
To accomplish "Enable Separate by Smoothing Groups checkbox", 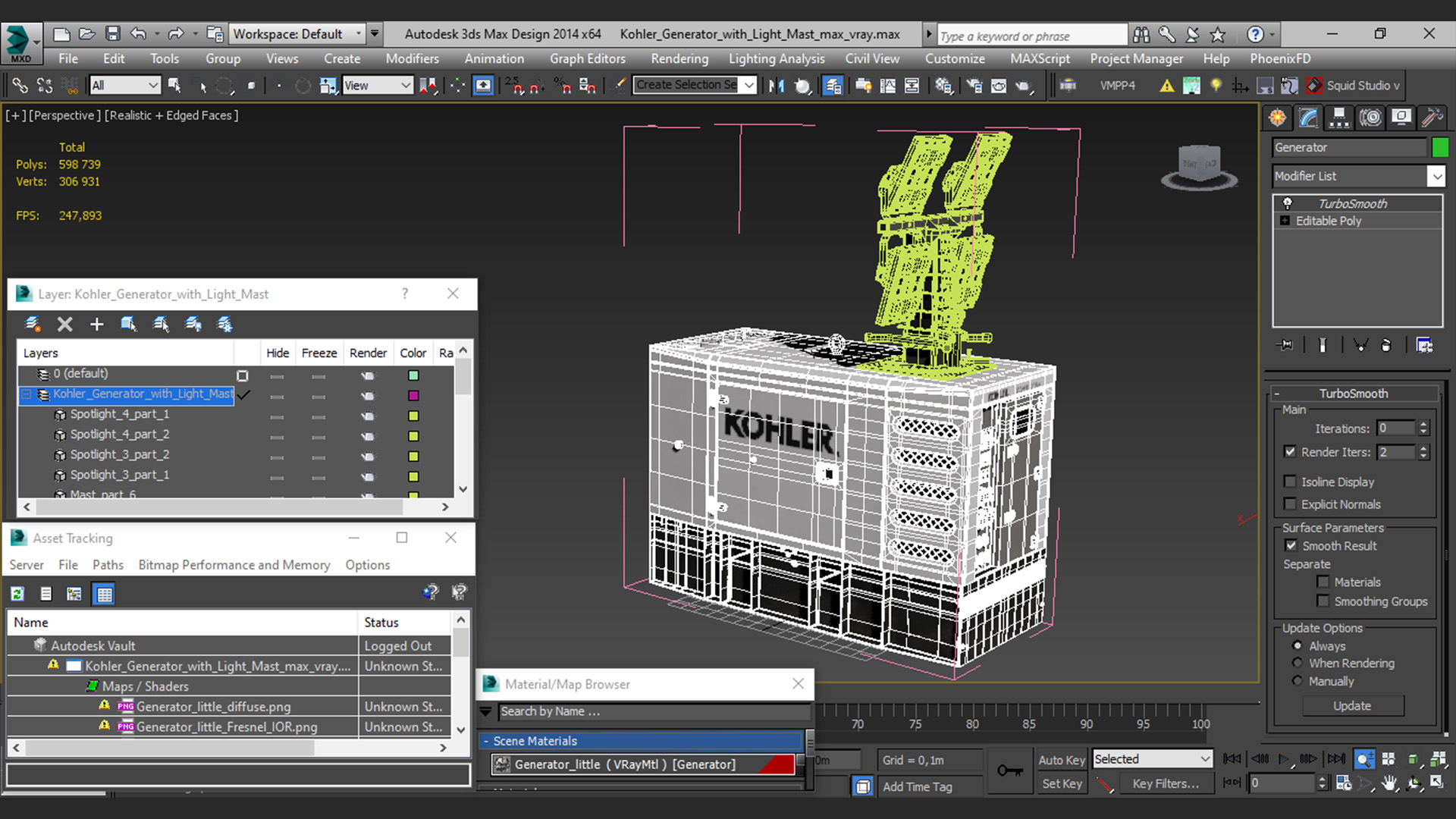I will coord(1323,601).
